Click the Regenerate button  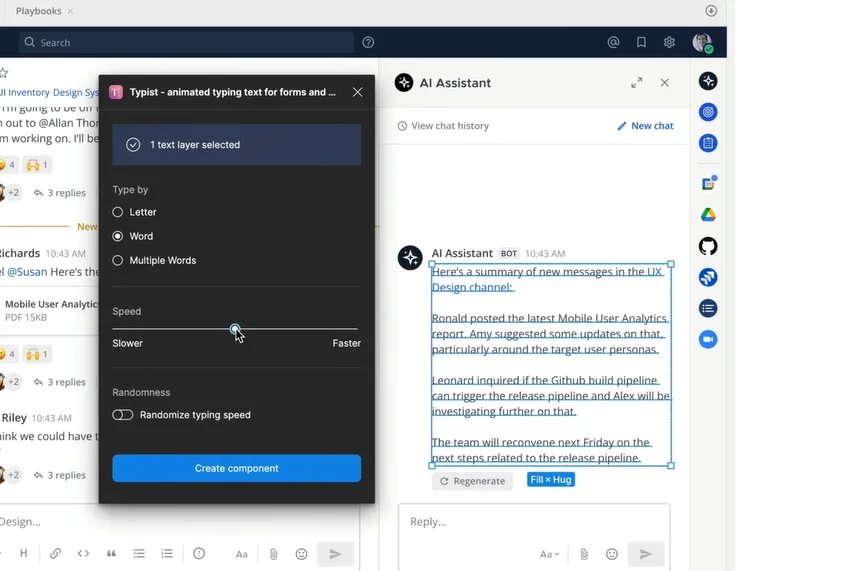(473, 481)
